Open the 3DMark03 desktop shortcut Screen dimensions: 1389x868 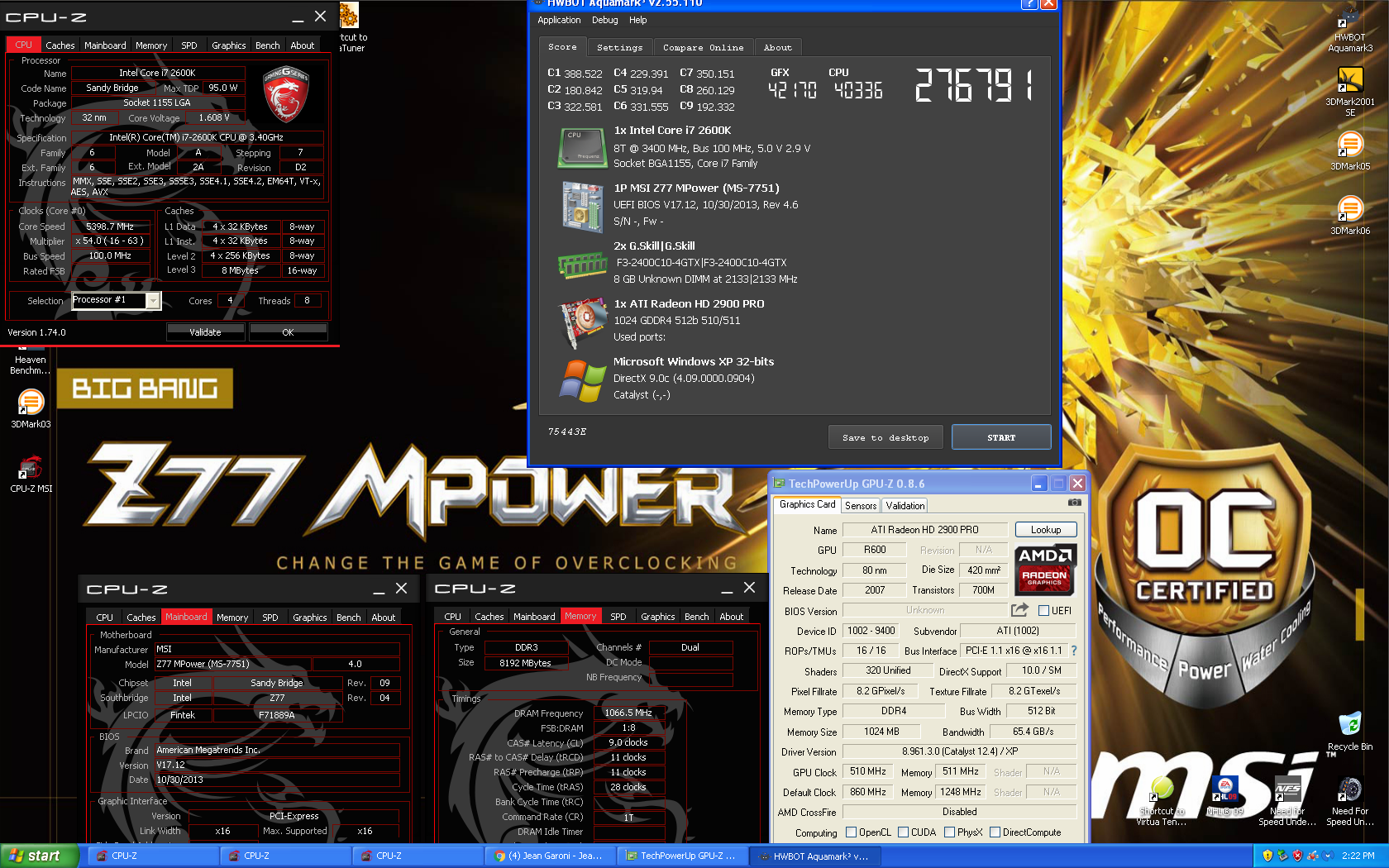(x=31, y=408)
